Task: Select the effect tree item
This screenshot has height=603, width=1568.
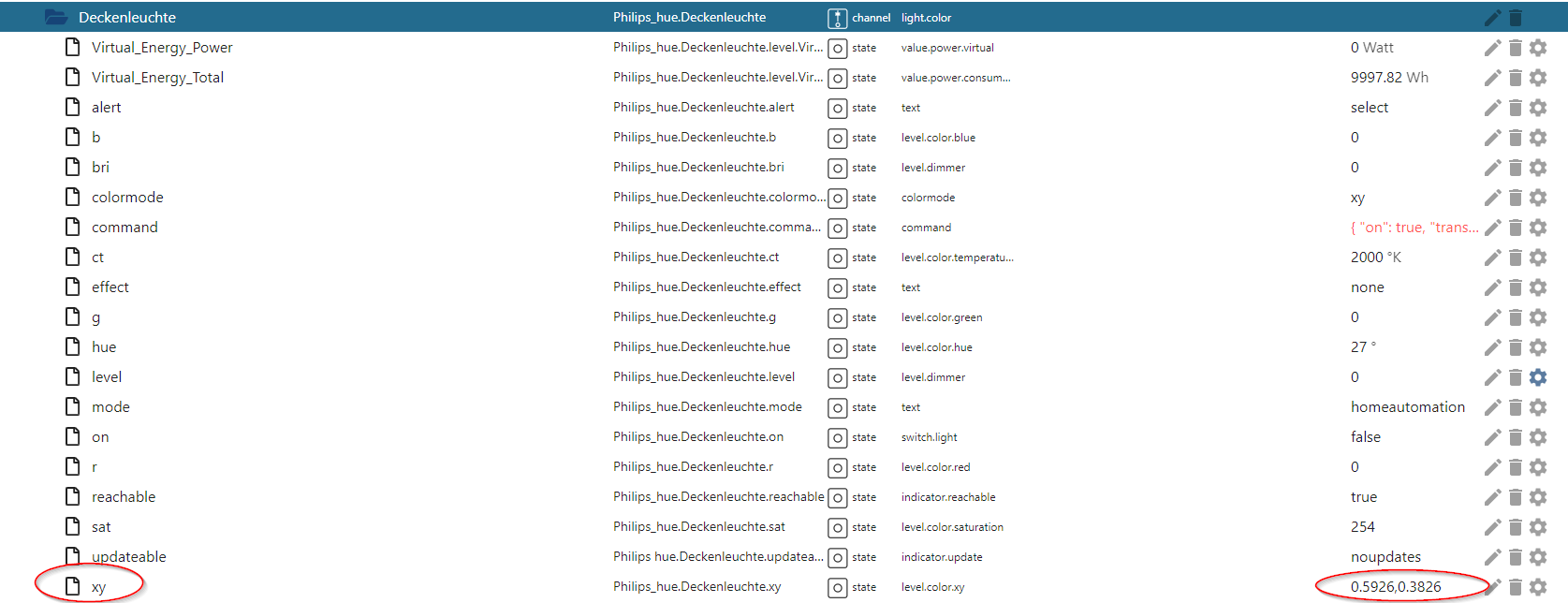Action: (110, 287)
